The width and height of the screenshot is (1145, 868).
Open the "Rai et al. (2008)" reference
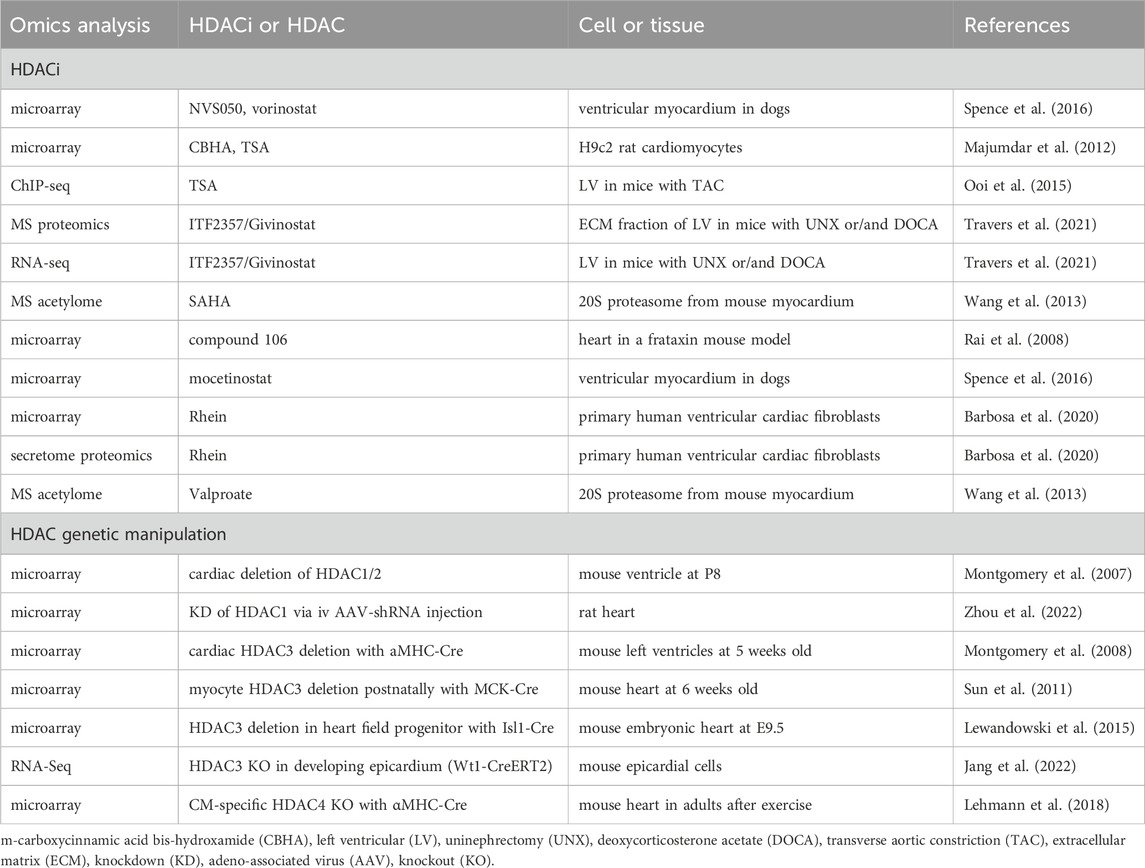click(1016, 340)
